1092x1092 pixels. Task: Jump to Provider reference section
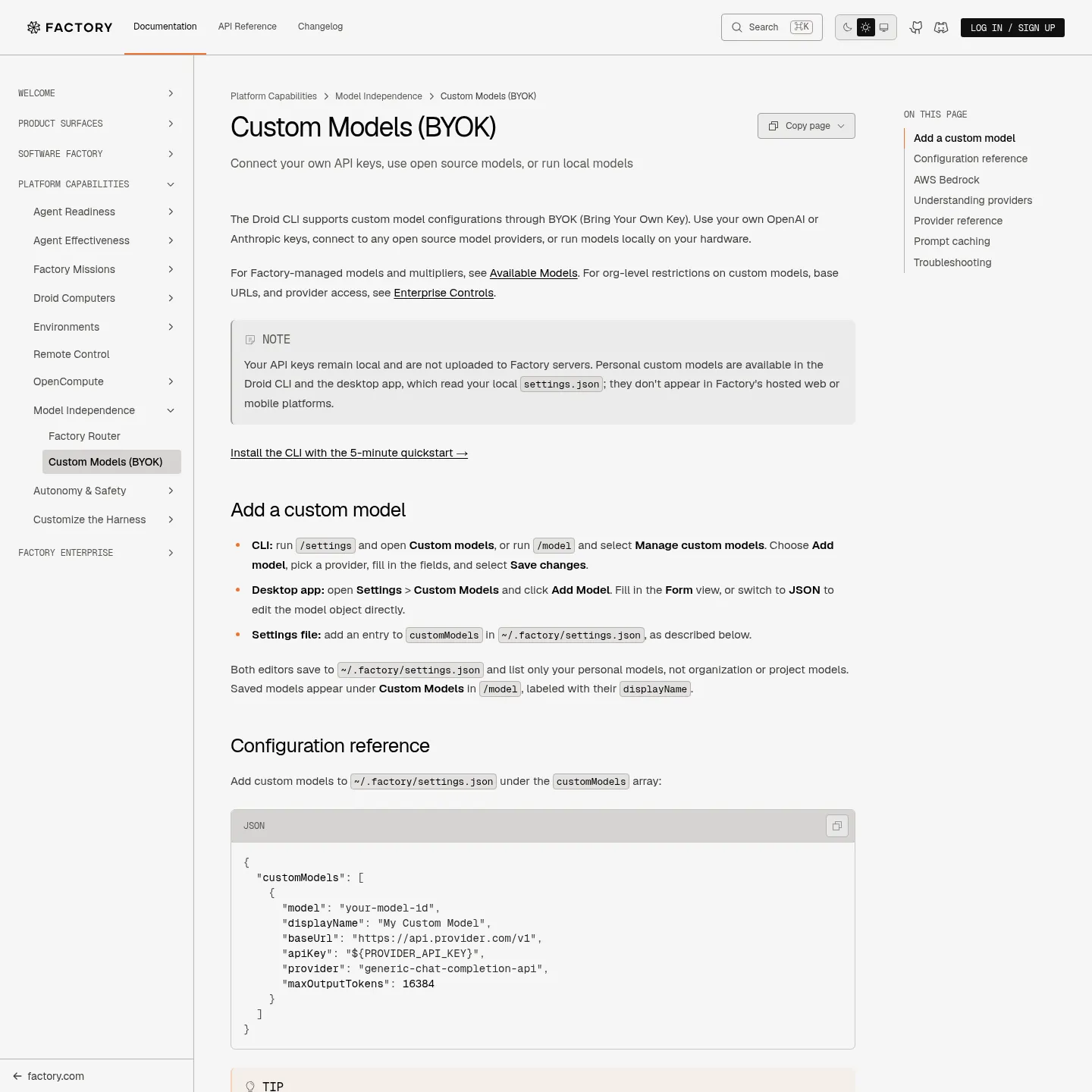(958, 221)
